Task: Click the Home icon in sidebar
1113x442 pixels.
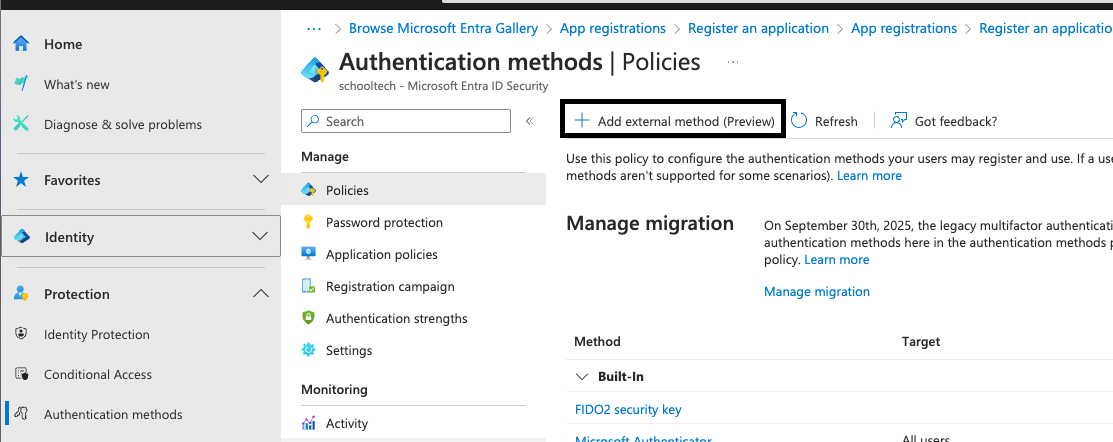Action: coord(21,44)
